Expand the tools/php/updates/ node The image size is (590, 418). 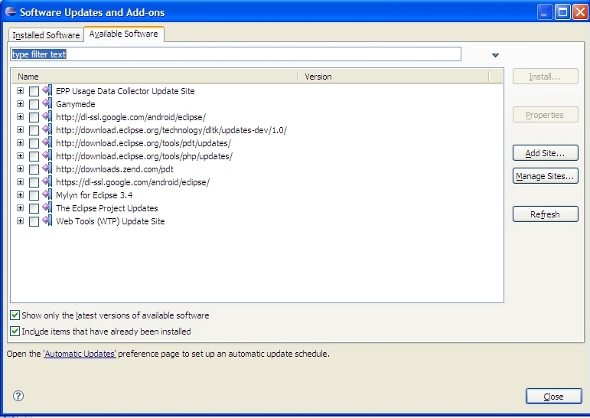pos(20,156)
